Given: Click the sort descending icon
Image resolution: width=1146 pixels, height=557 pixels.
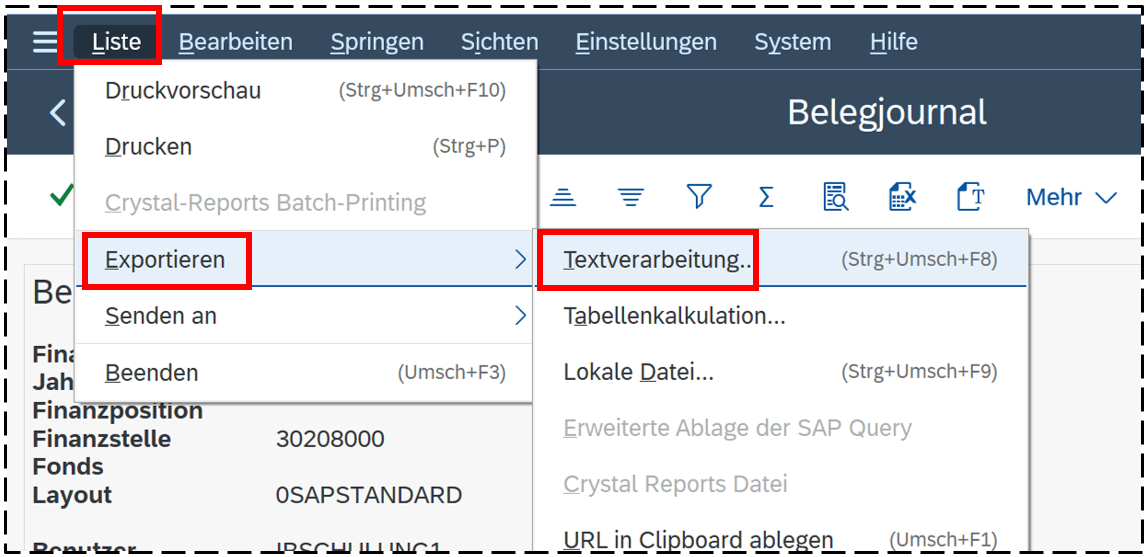Looking at the screenshot, I should tap(630, 197).
